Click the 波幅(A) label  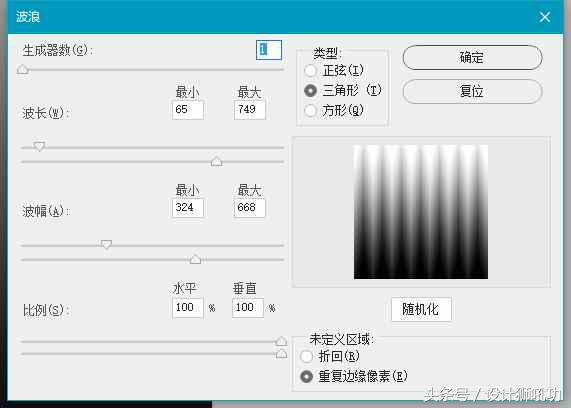(46, 211)
